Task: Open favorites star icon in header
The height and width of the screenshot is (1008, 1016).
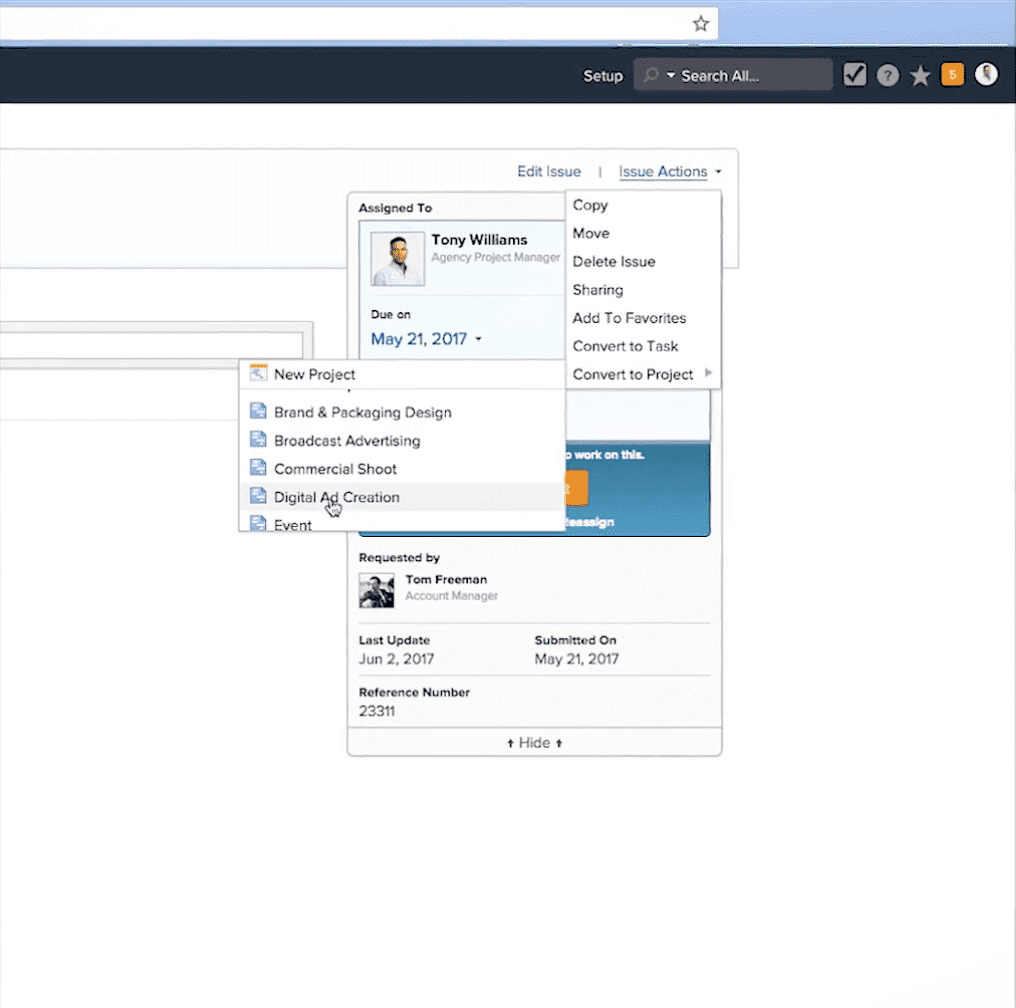Action: [920, 76]
